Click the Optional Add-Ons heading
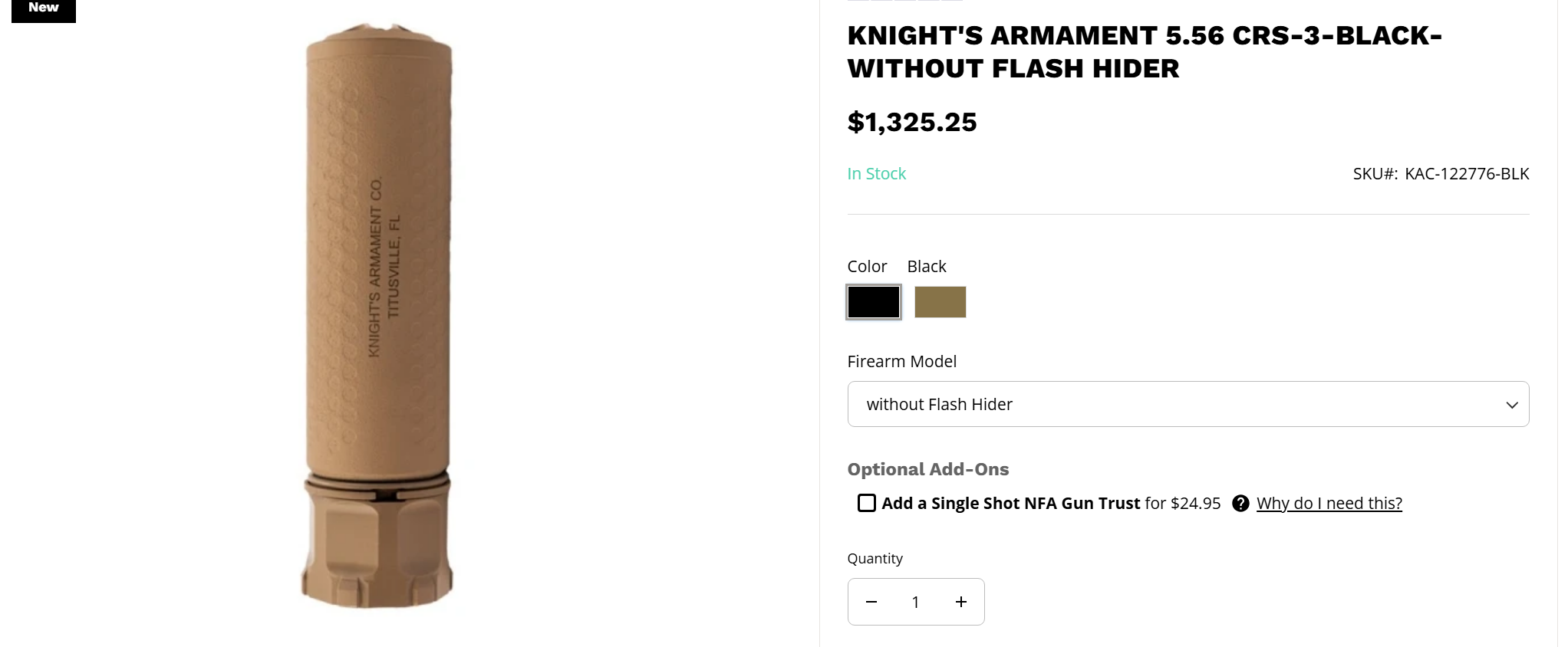This screenshot has height=647, width=1568. (927, 469)
